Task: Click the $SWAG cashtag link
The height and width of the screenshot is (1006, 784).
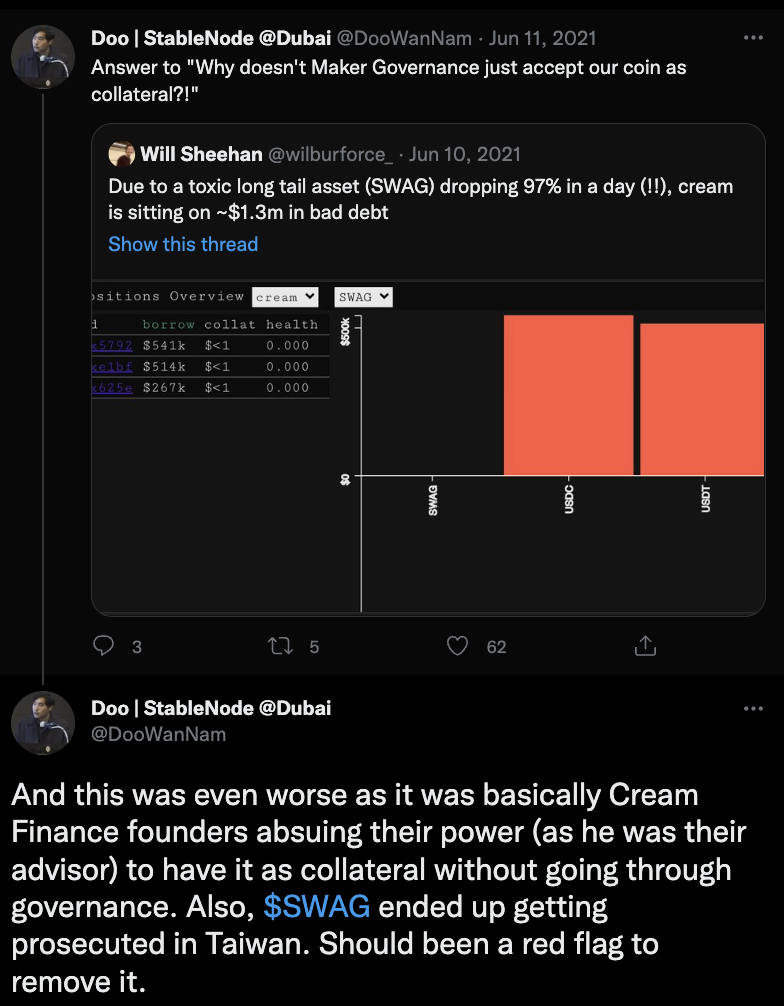Action: click(x=317, y=906)
